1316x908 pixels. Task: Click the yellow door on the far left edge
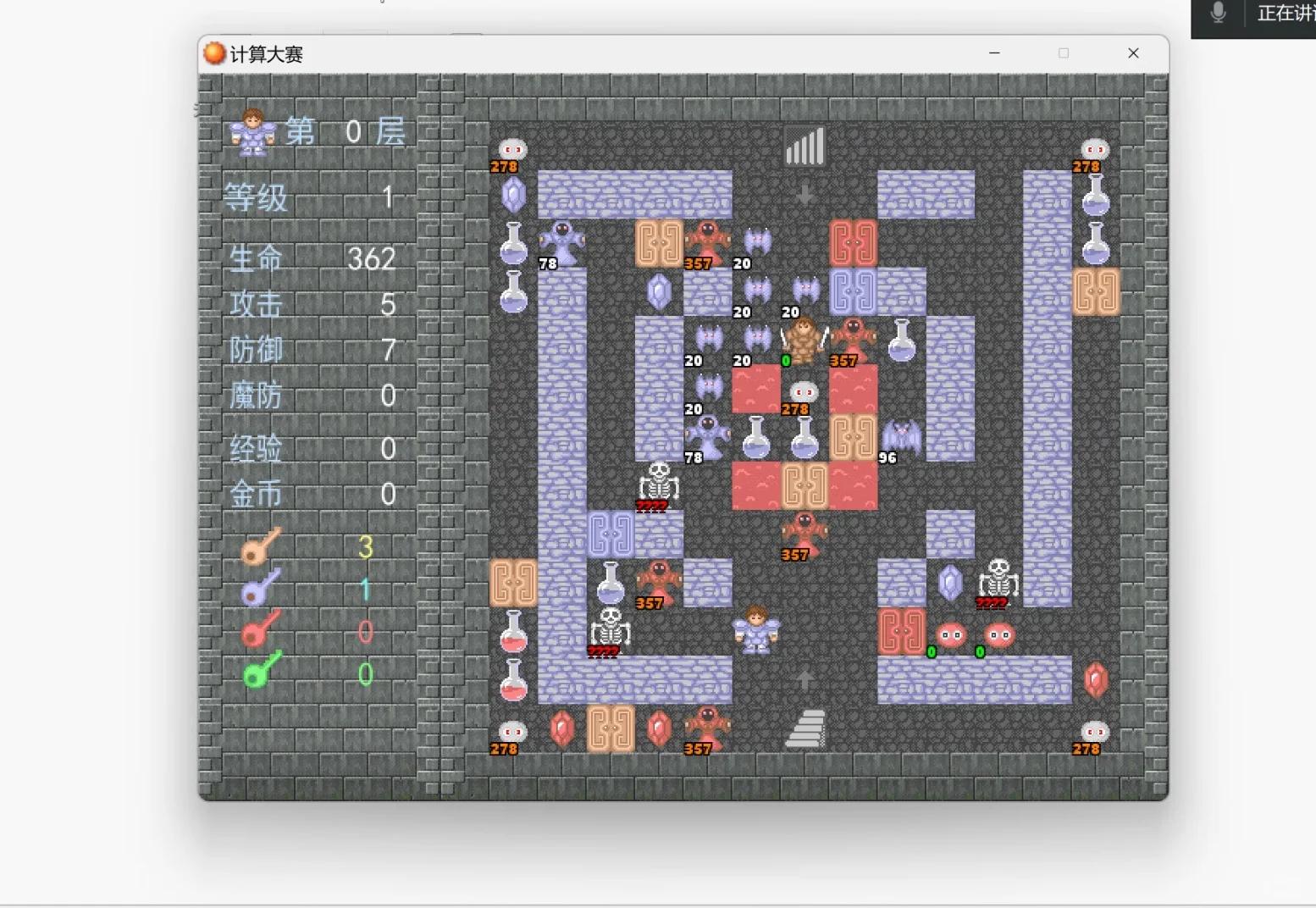pos(512,583)
